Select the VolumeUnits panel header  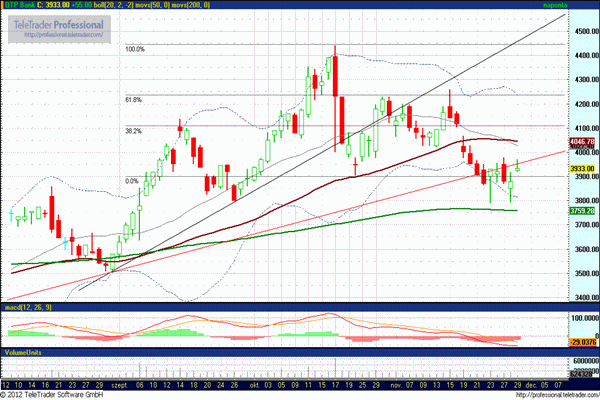click(24, 353)
